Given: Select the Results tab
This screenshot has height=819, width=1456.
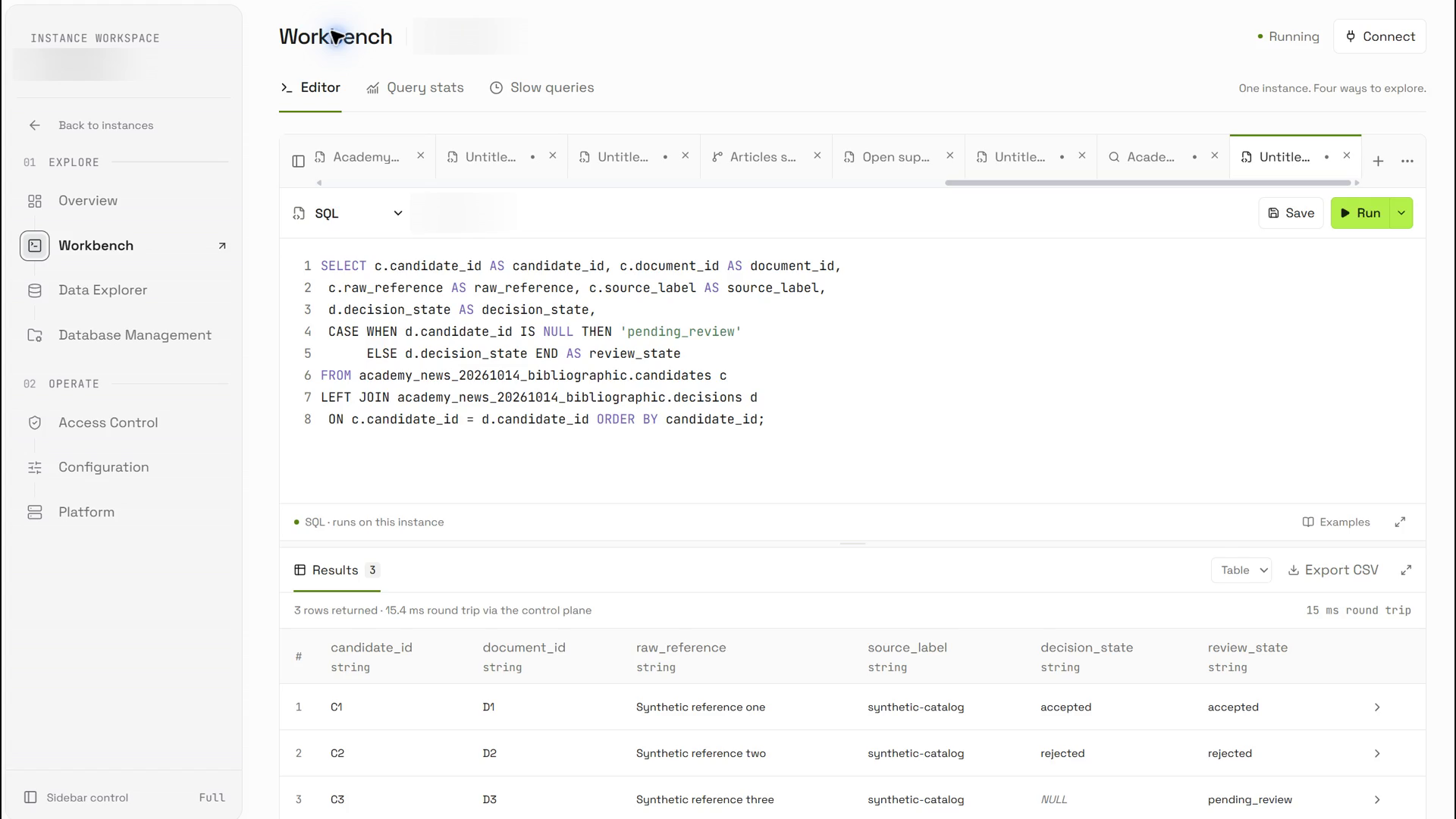Looking at the screenshot, I should (337, 570).
